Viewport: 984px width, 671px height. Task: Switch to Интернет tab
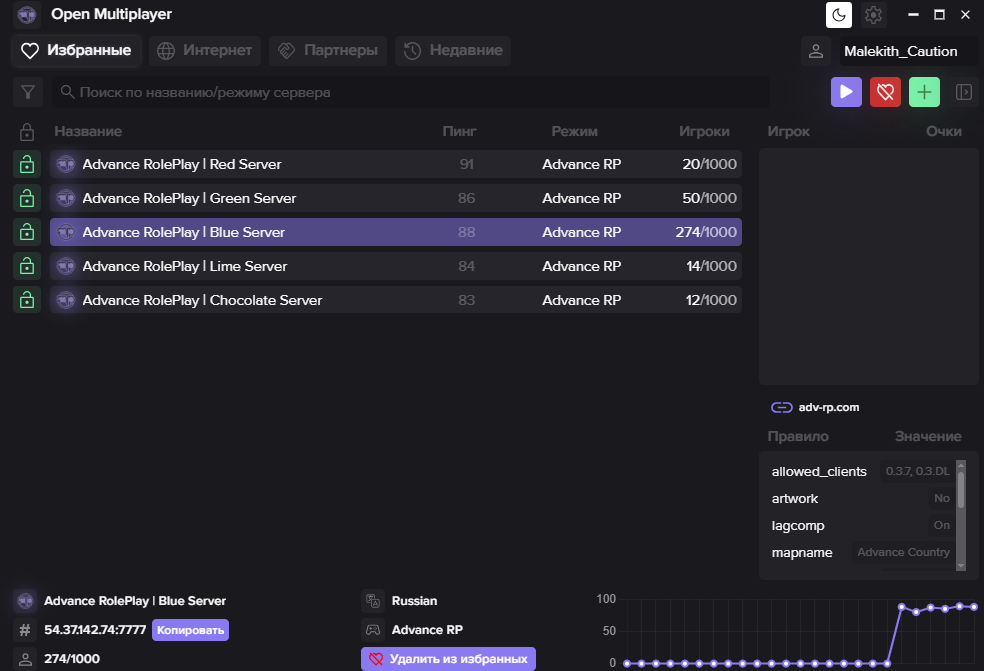[x=205, y=51]
